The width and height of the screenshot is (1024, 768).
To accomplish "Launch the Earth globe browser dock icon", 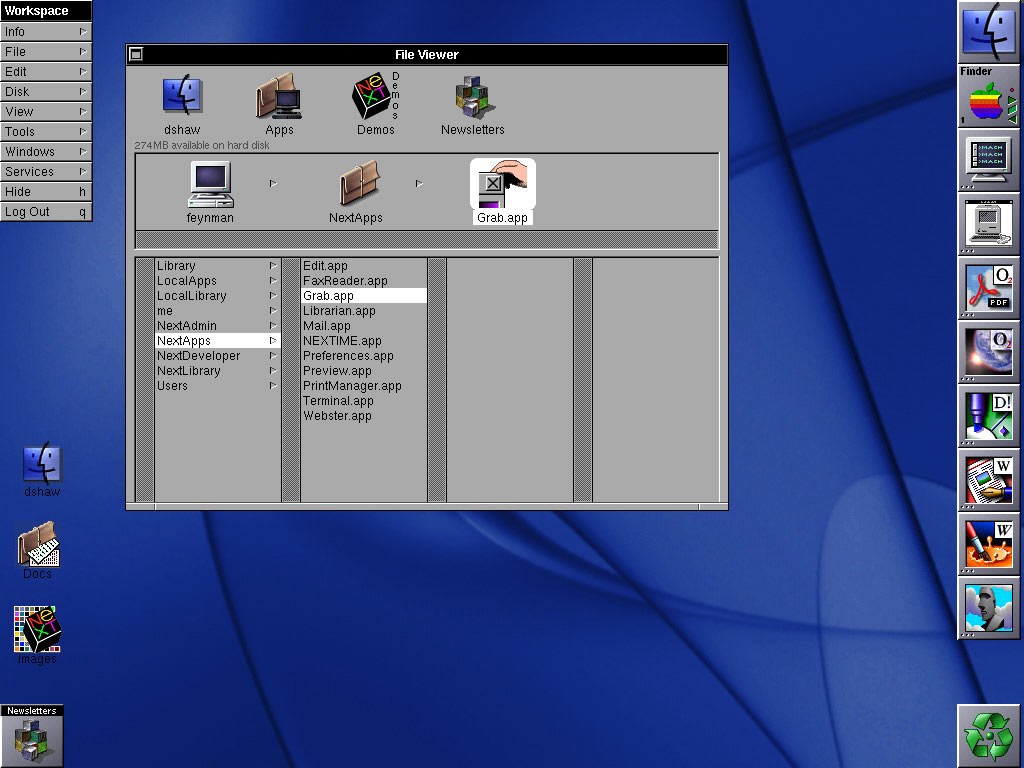I will (x=989, y=351).
